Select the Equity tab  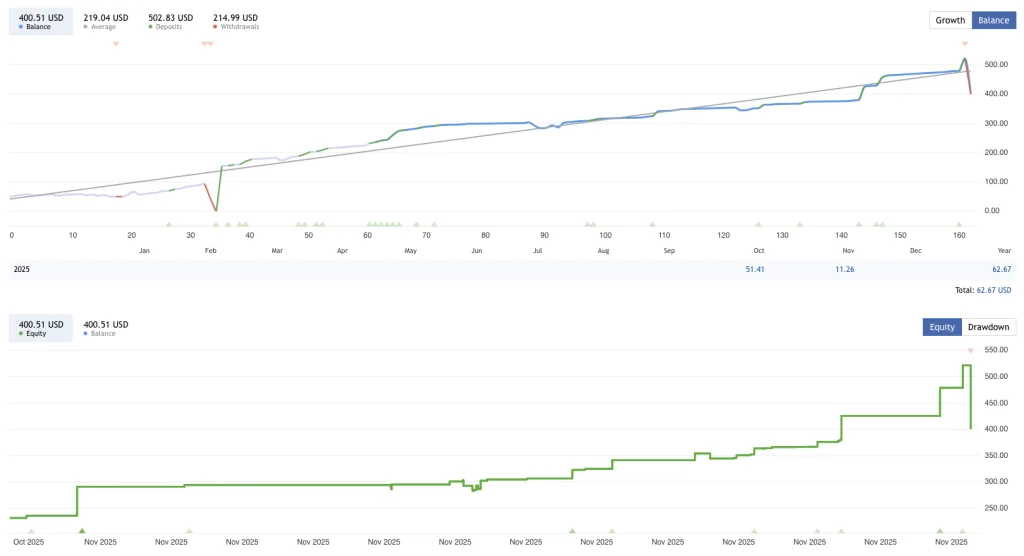(941, 327)
